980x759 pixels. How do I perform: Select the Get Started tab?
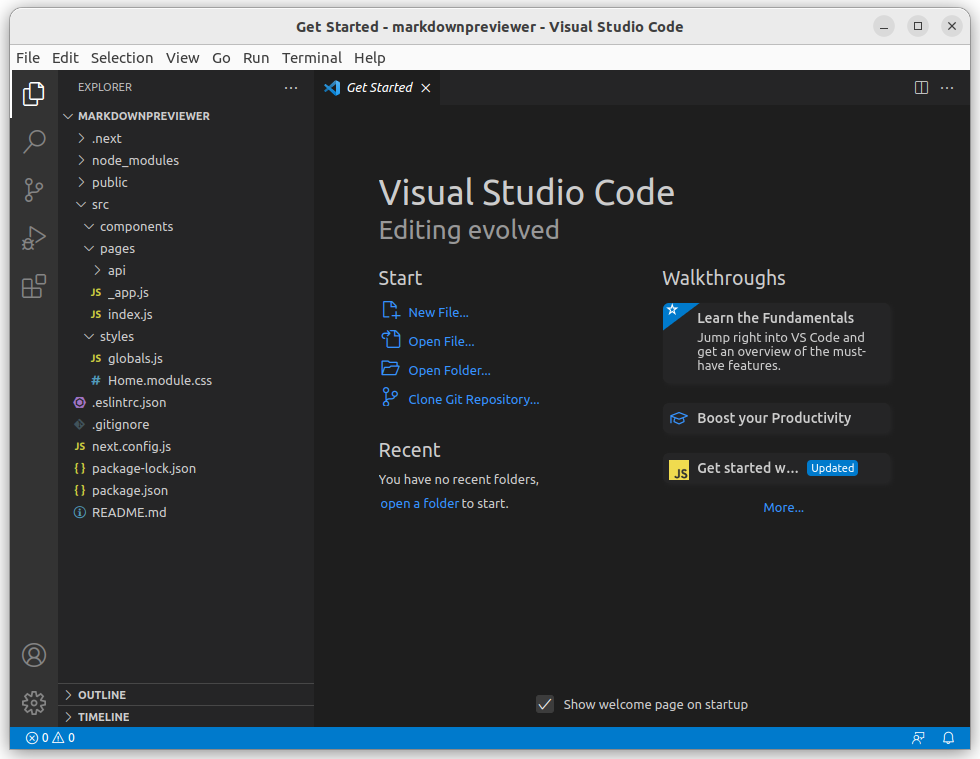[x=378, y=88]
